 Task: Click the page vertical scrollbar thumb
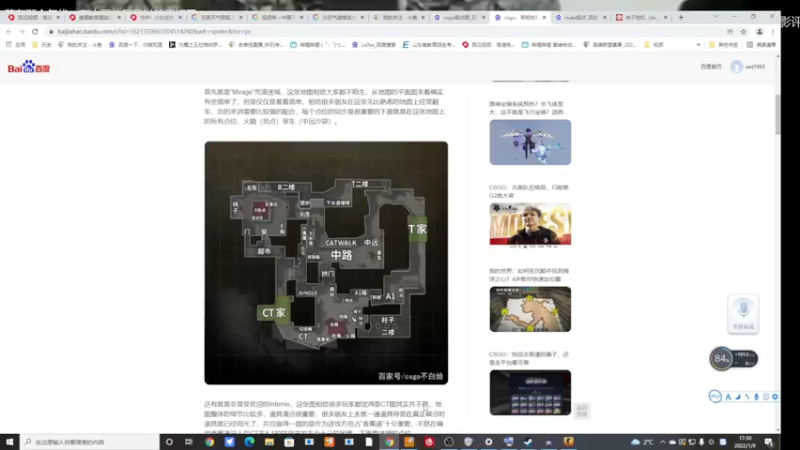778,114
